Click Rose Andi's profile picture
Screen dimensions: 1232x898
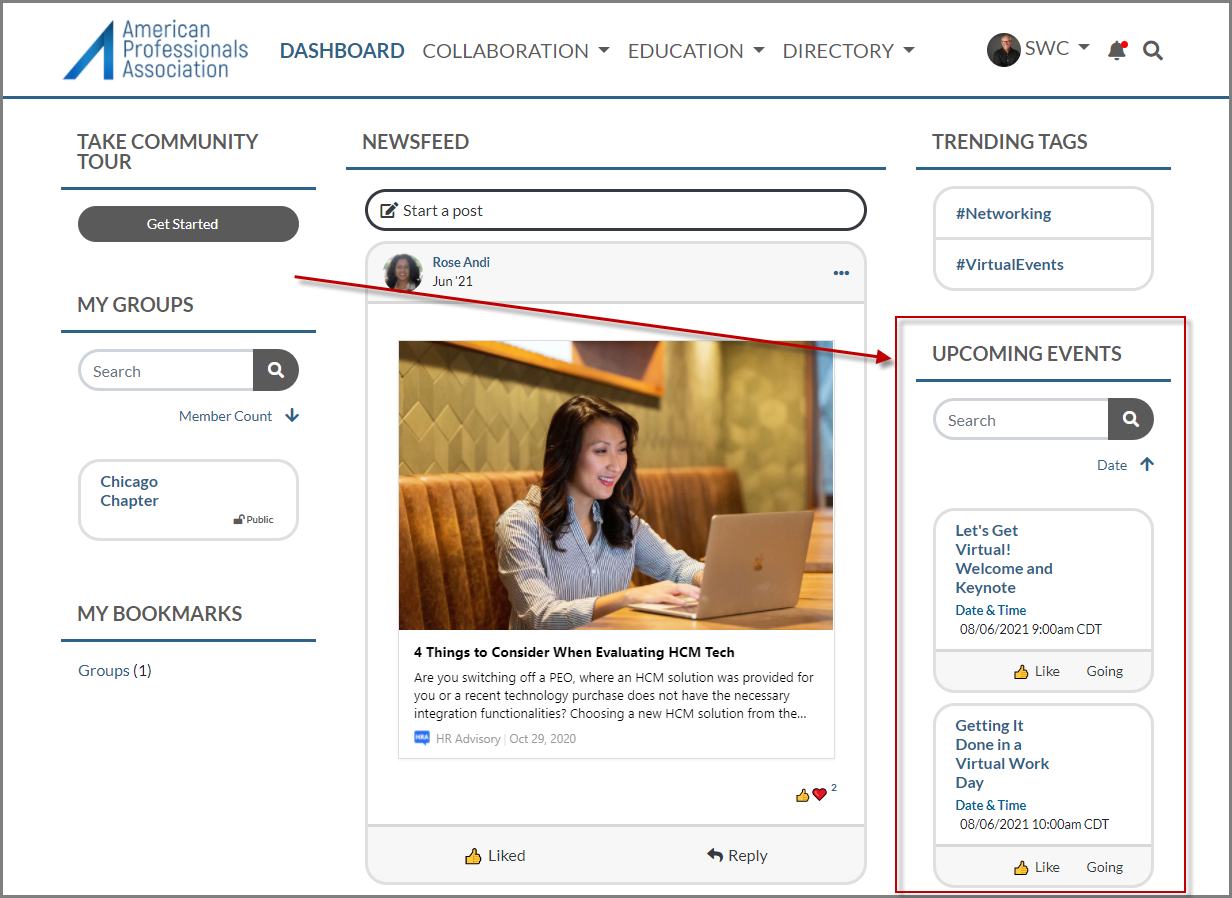click(x=403, y=272)
